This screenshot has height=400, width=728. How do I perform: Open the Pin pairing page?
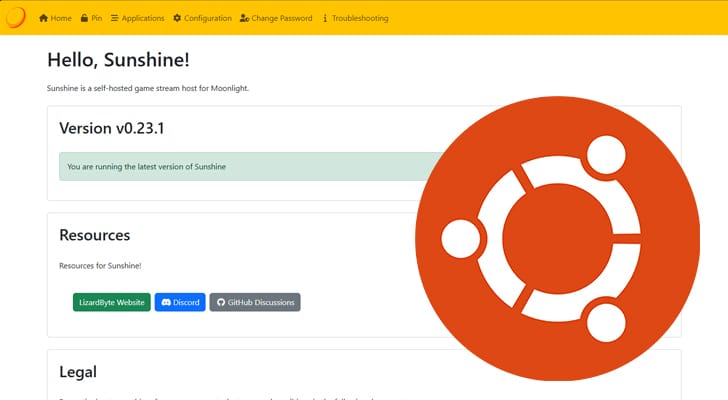click(x=96, y=18)
